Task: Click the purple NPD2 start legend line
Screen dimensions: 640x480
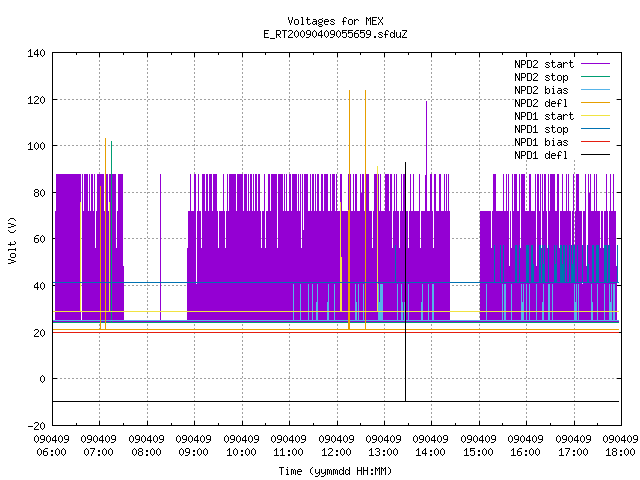Action: point(595,64)
